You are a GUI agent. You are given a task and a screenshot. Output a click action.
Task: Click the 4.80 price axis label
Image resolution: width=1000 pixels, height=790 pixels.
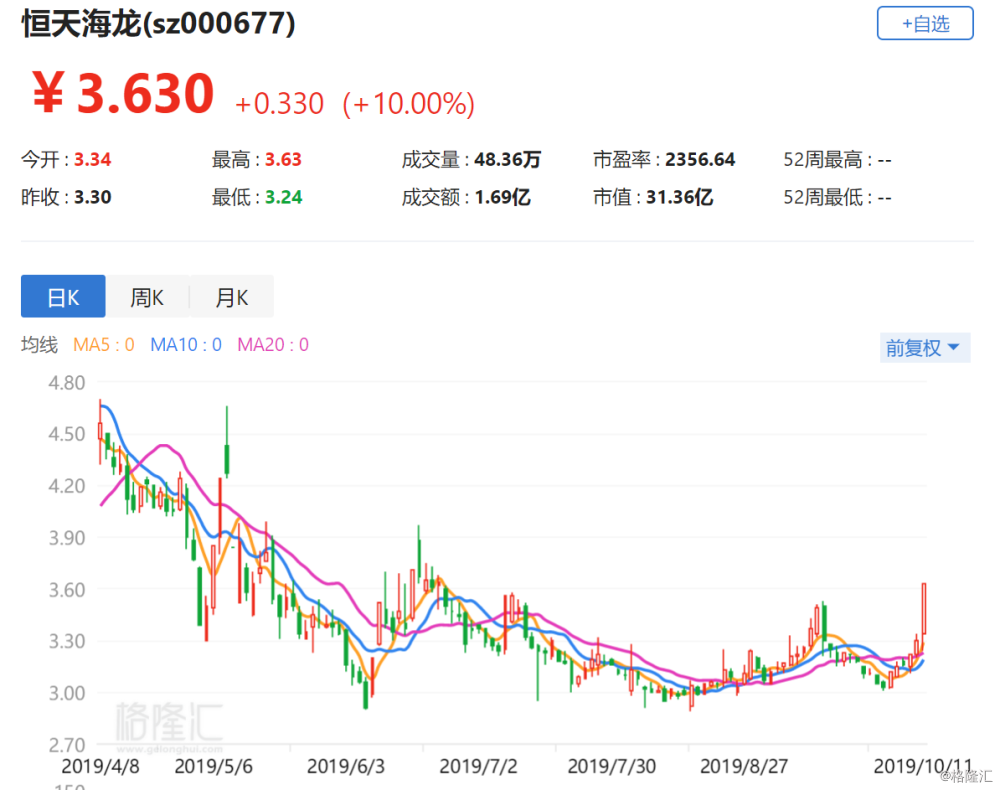click(67, 383)
